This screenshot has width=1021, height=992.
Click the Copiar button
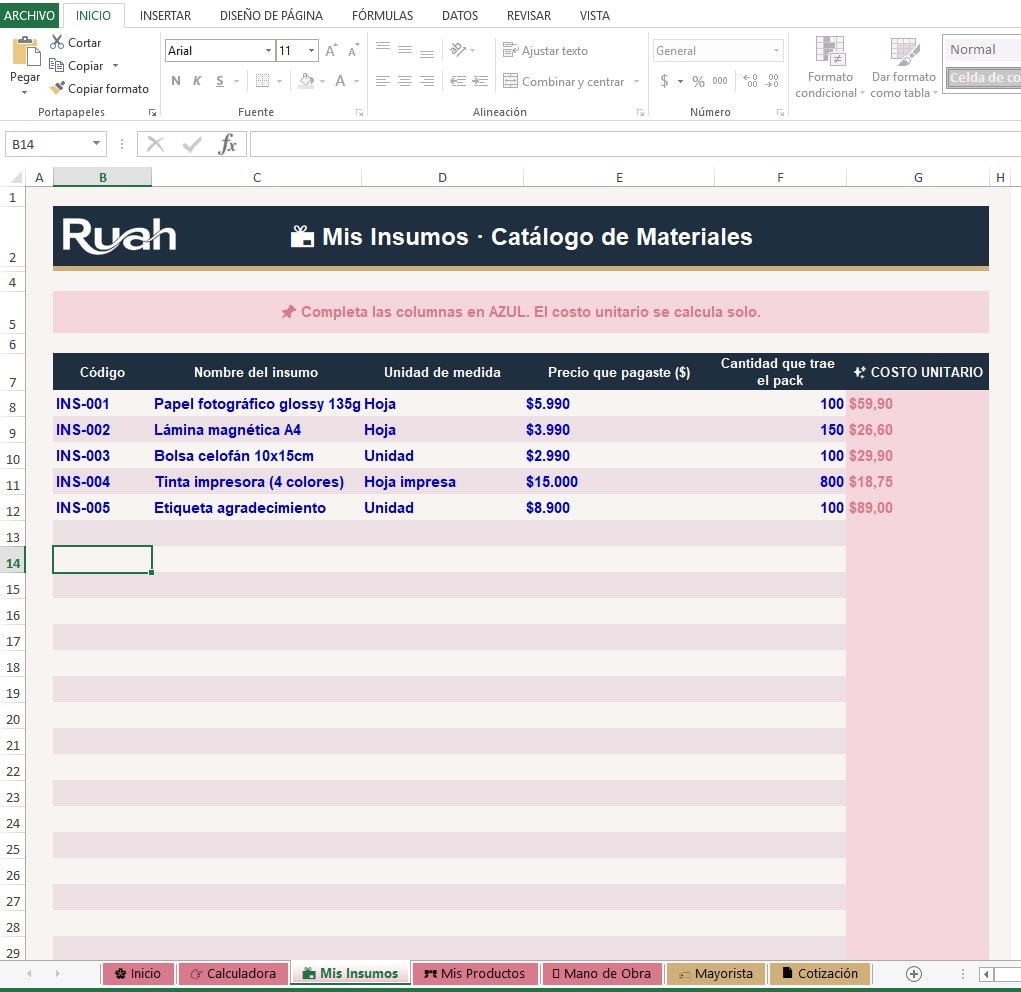[77, 66]
